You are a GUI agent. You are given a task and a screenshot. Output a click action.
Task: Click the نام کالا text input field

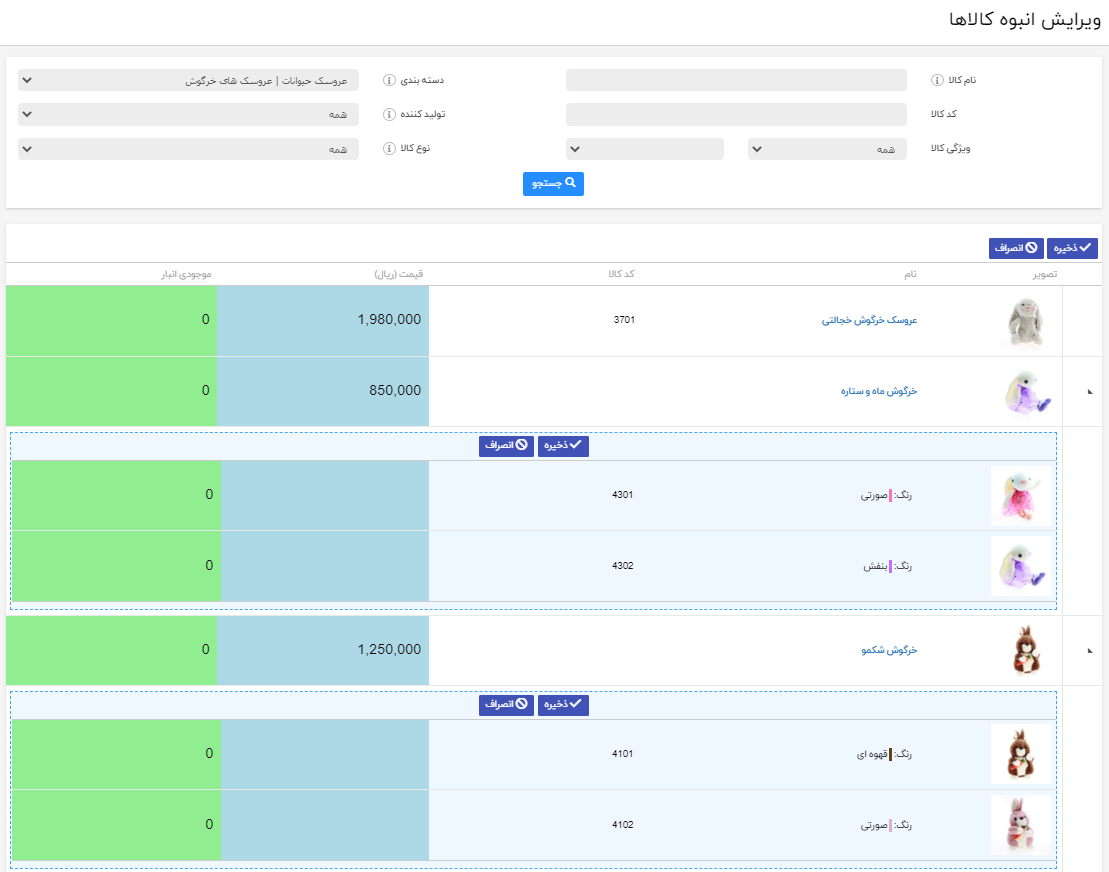tap(736, 81)
